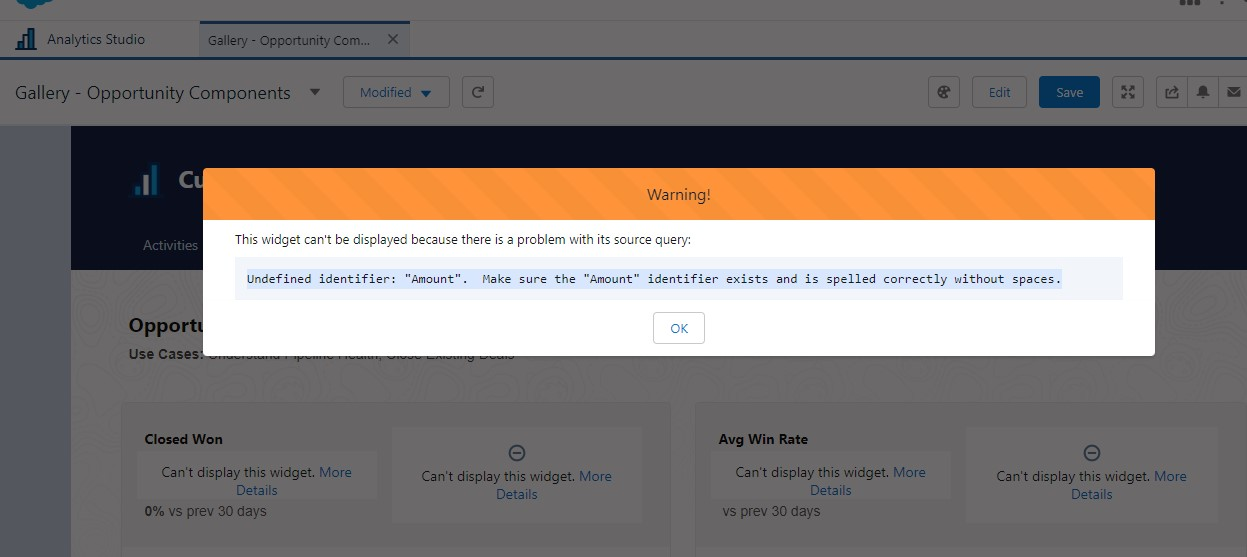
Task: Open the Modified view dropdown
Action: pyautogui.click(x=396, y=92)
